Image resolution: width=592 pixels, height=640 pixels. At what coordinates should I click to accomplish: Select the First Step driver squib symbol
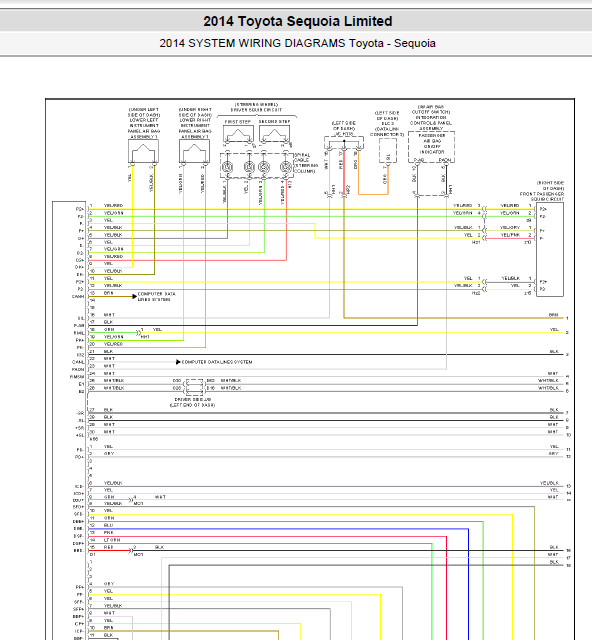238,134
